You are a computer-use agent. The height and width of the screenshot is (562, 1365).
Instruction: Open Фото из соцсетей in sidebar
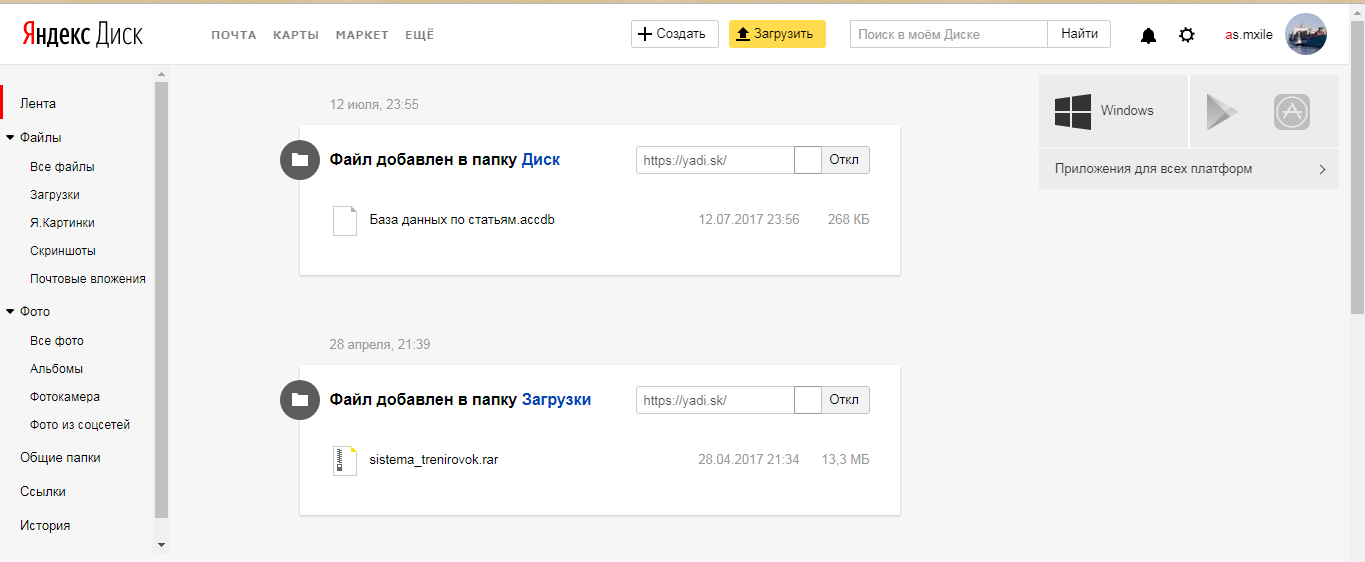tap(80, 425)
